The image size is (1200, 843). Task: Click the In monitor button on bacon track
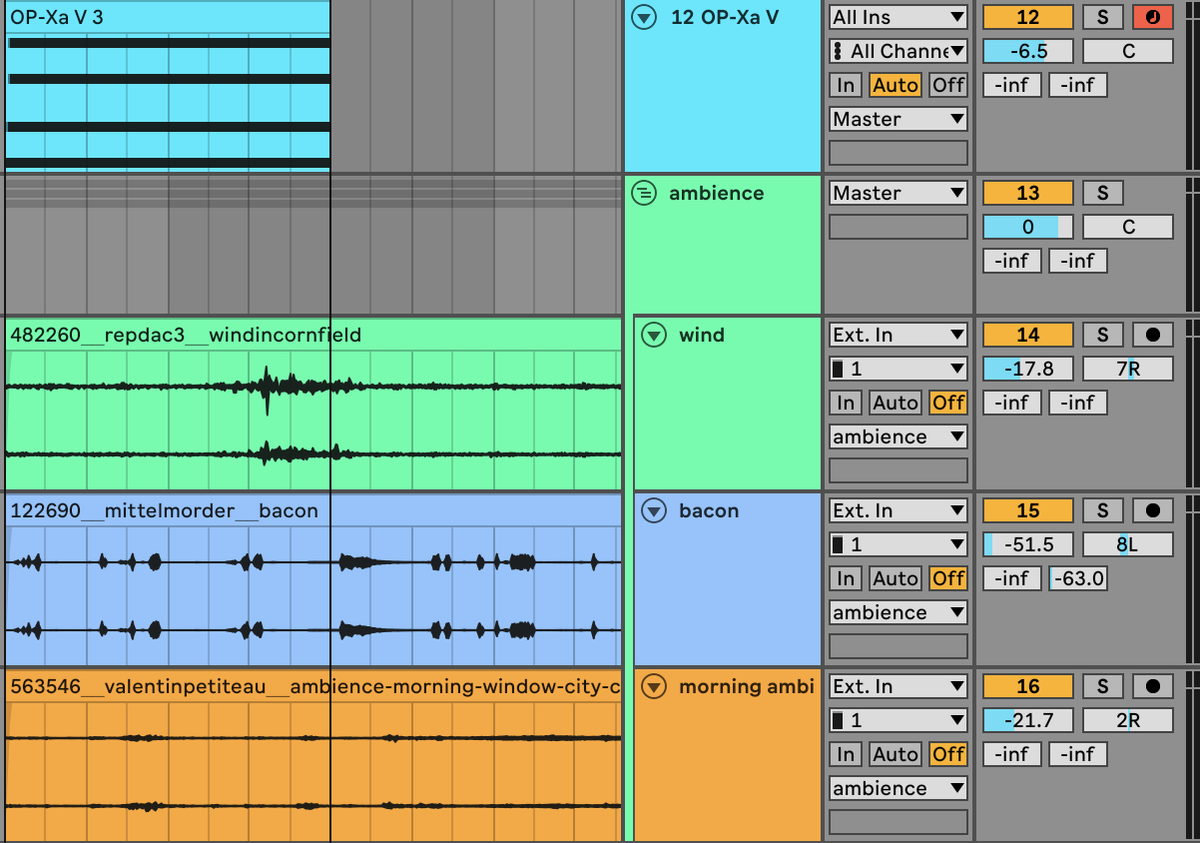tap(845, 578)
